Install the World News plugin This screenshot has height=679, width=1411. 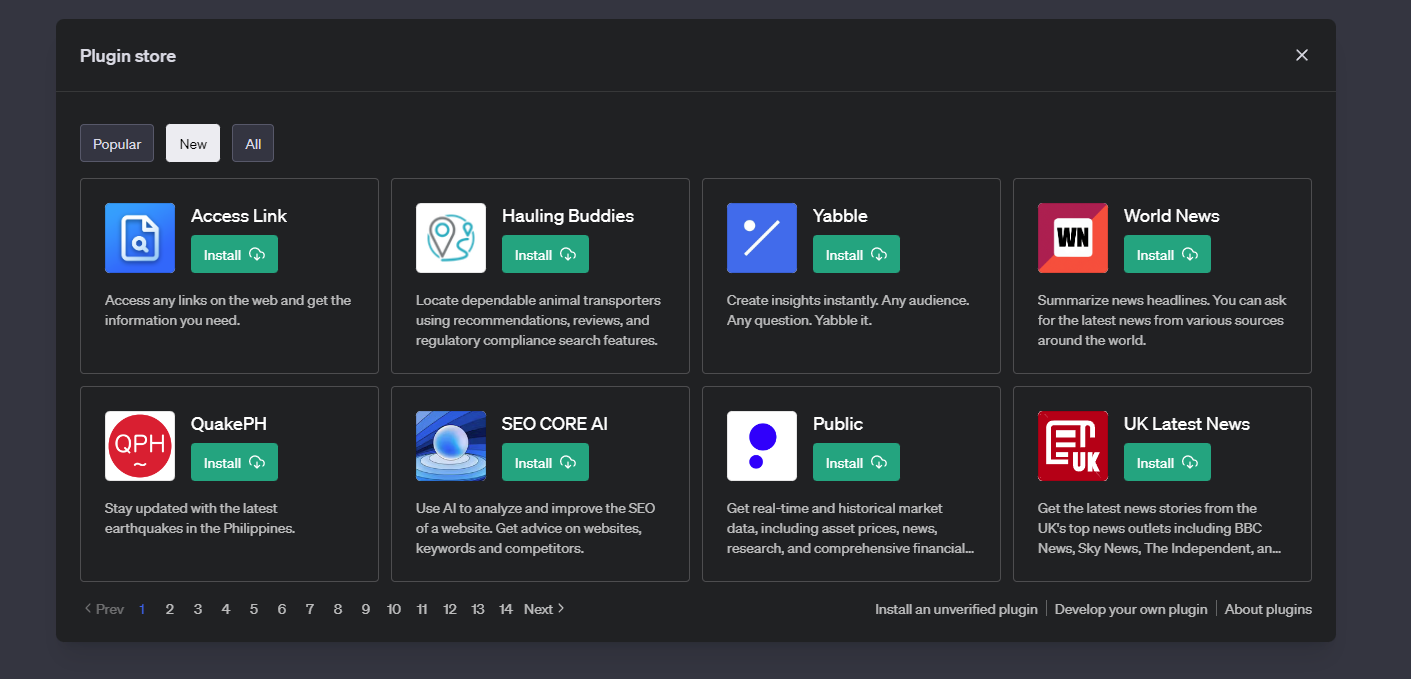pyautogui.click(x=1167, y=254)
